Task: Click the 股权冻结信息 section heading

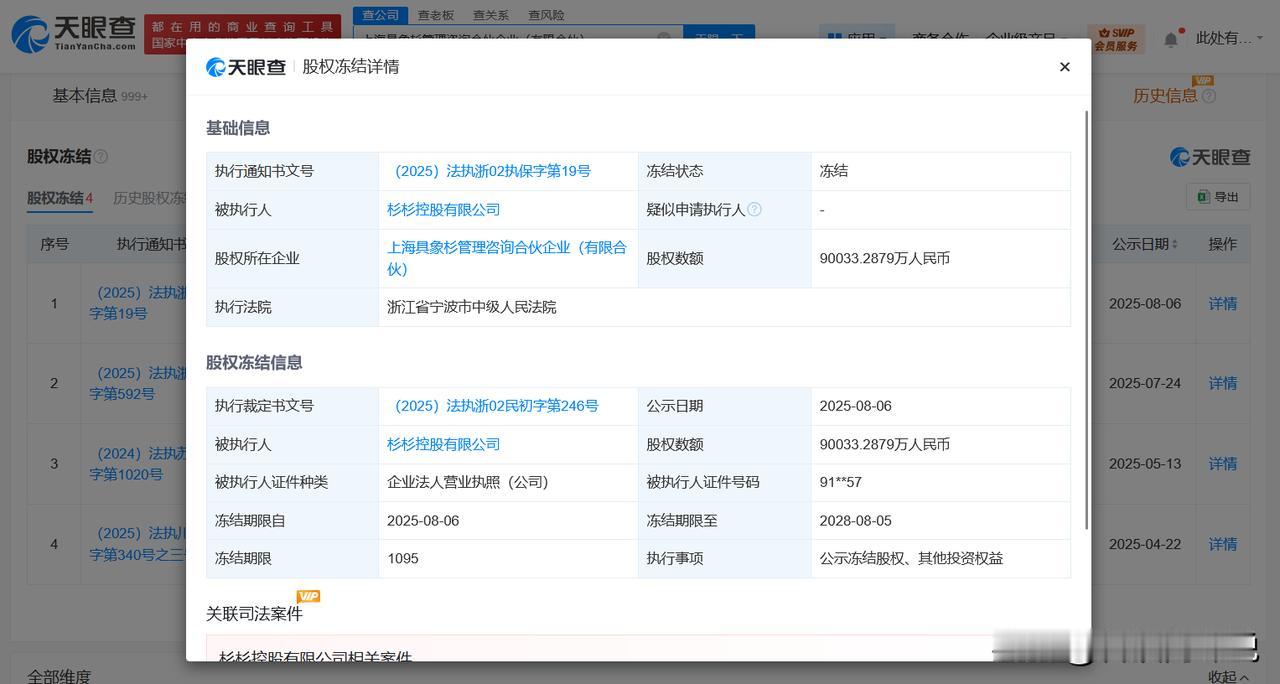Action: [x=254, y=362]
